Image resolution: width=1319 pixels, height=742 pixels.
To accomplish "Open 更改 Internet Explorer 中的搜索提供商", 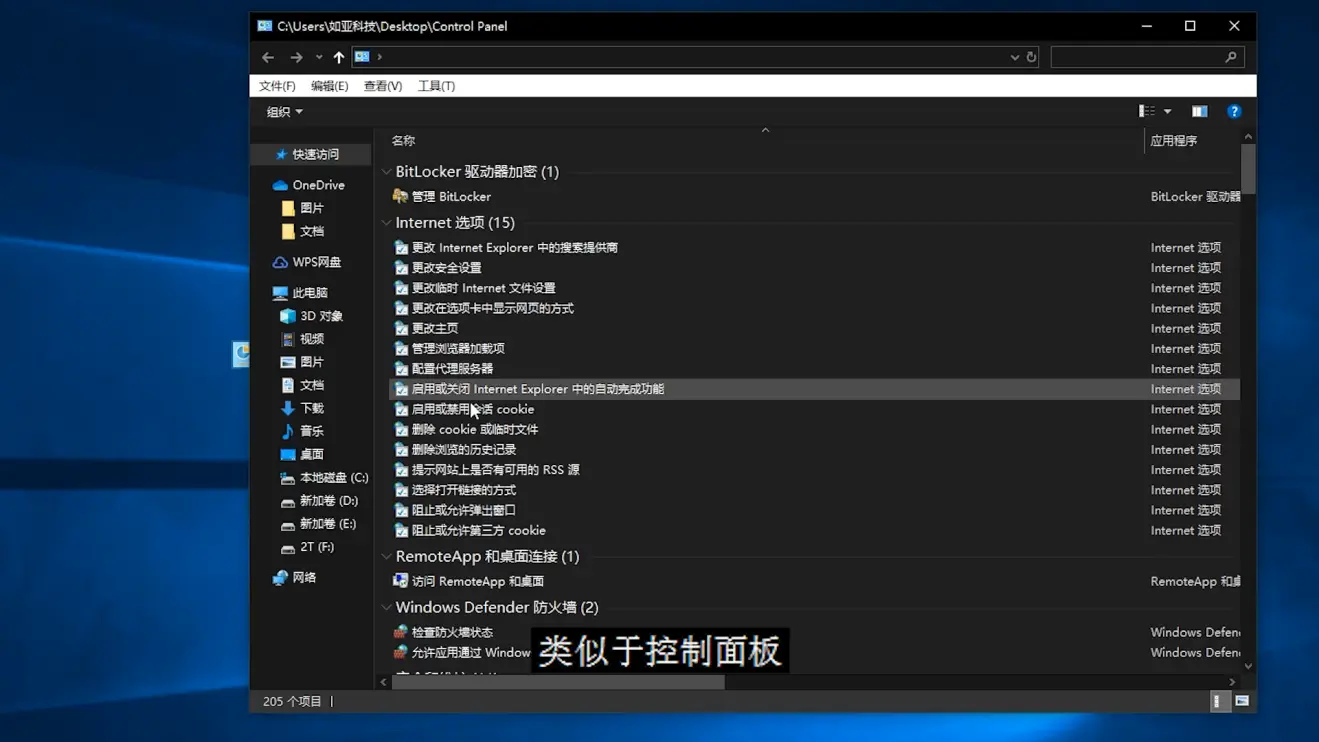I will pyautogui.click(x=514, y=248).
